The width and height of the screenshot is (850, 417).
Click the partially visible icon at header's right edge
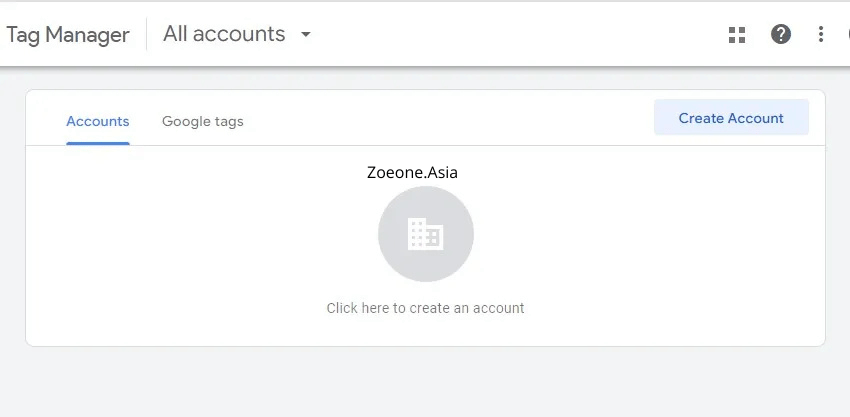point(848,35)
